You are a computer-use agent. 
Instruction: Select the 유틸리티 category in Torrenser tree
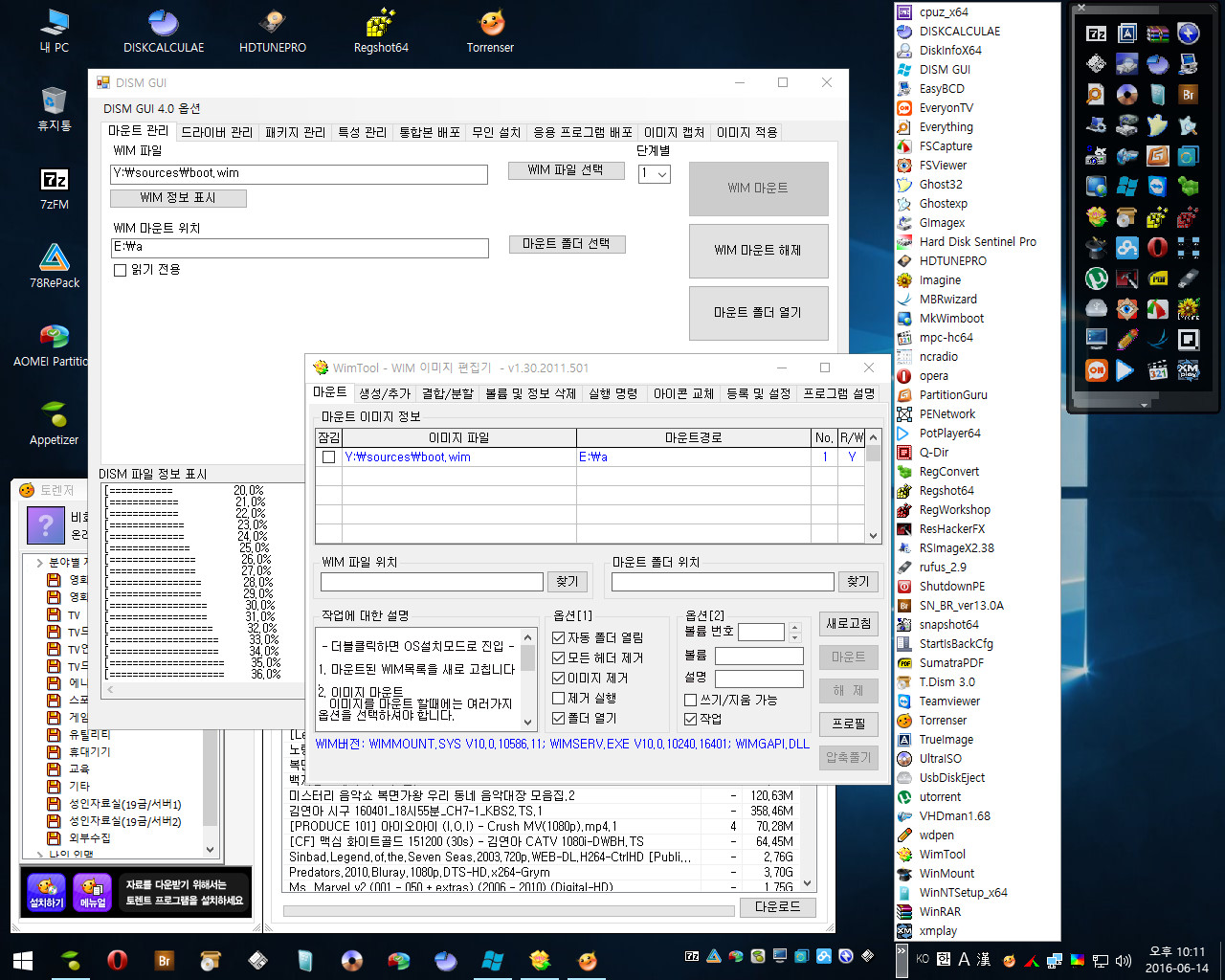[x=89, y=735]
